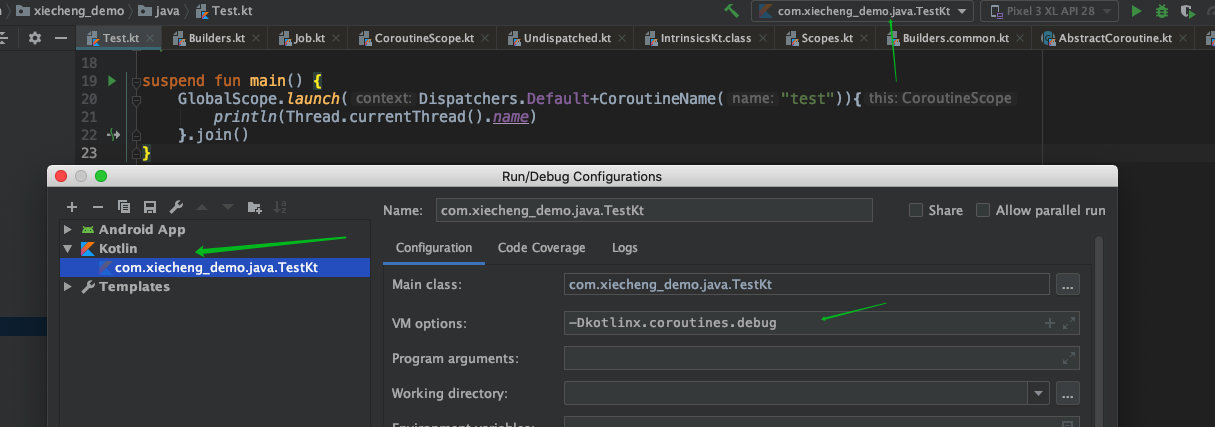Click the expand icon inside VM options field
Image resolution: width=1215 pixels, height=427 pixels.
1069,323
